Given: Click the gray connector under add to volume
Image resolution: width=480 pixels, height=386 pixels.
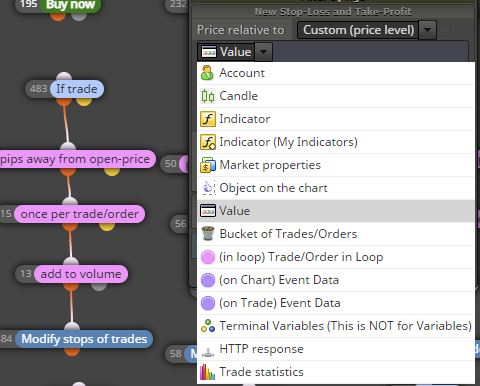Looking at the screenshot, I should point(99,286).
